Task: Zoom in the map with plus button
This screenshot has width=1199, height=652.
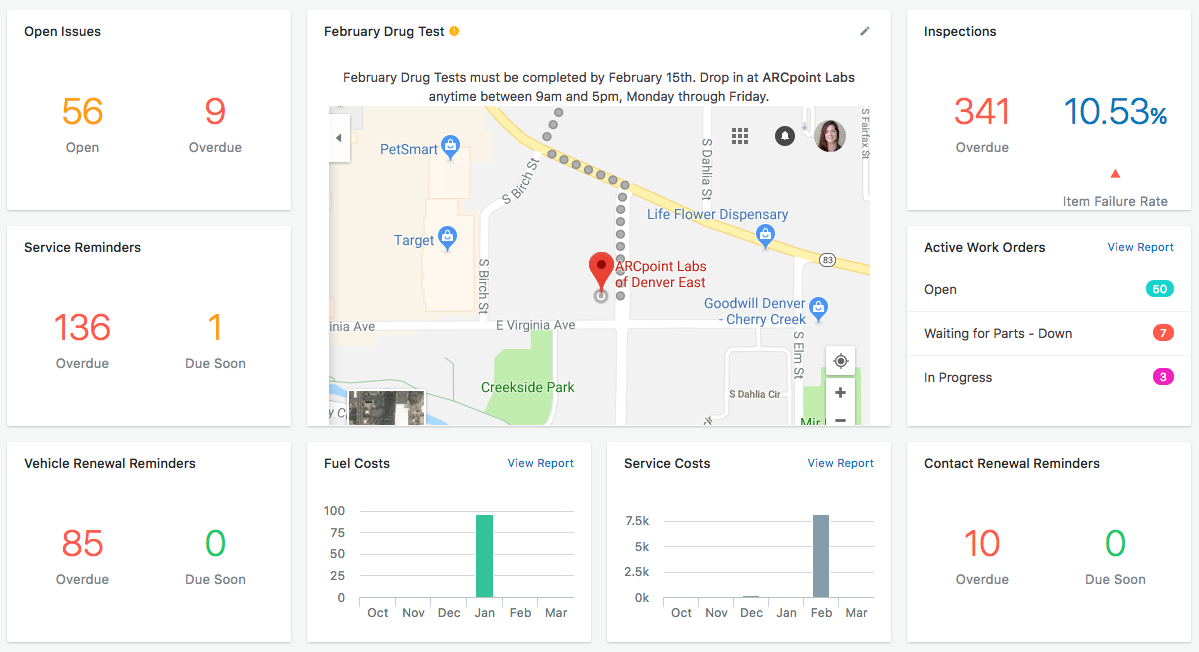Action: [840, 393]
